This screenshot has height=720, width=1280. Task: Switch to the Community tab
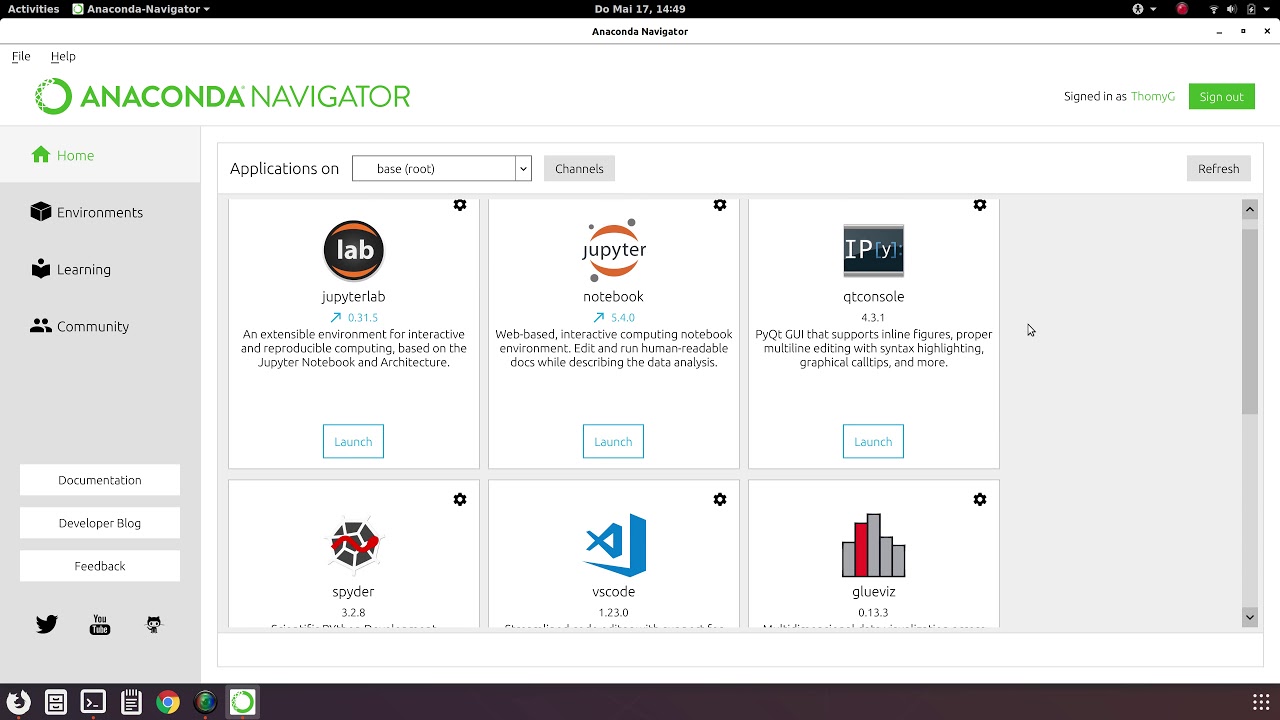tap(100, 326)
